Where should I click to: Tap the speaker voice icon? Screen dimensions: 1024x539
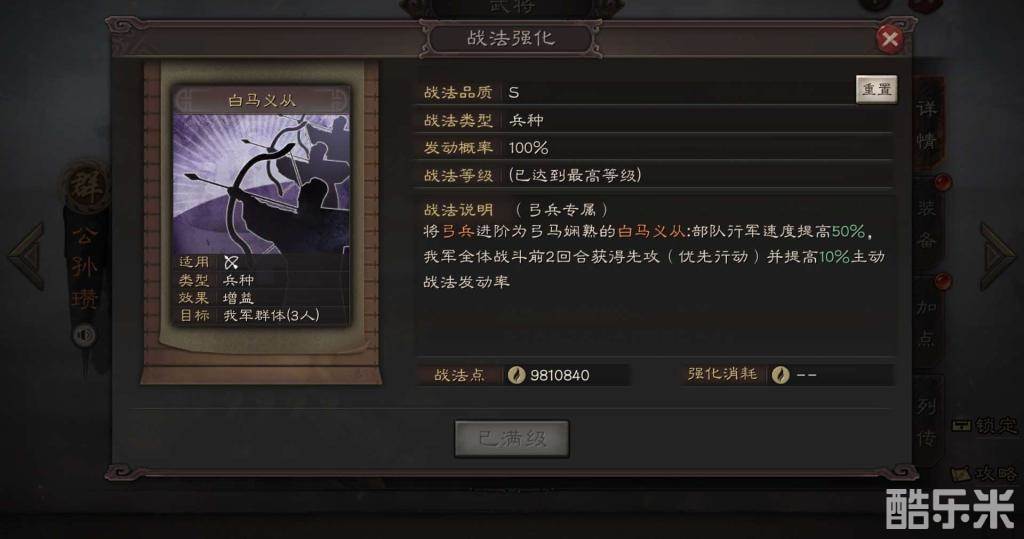pyautogui.click(x=84, y=336)
